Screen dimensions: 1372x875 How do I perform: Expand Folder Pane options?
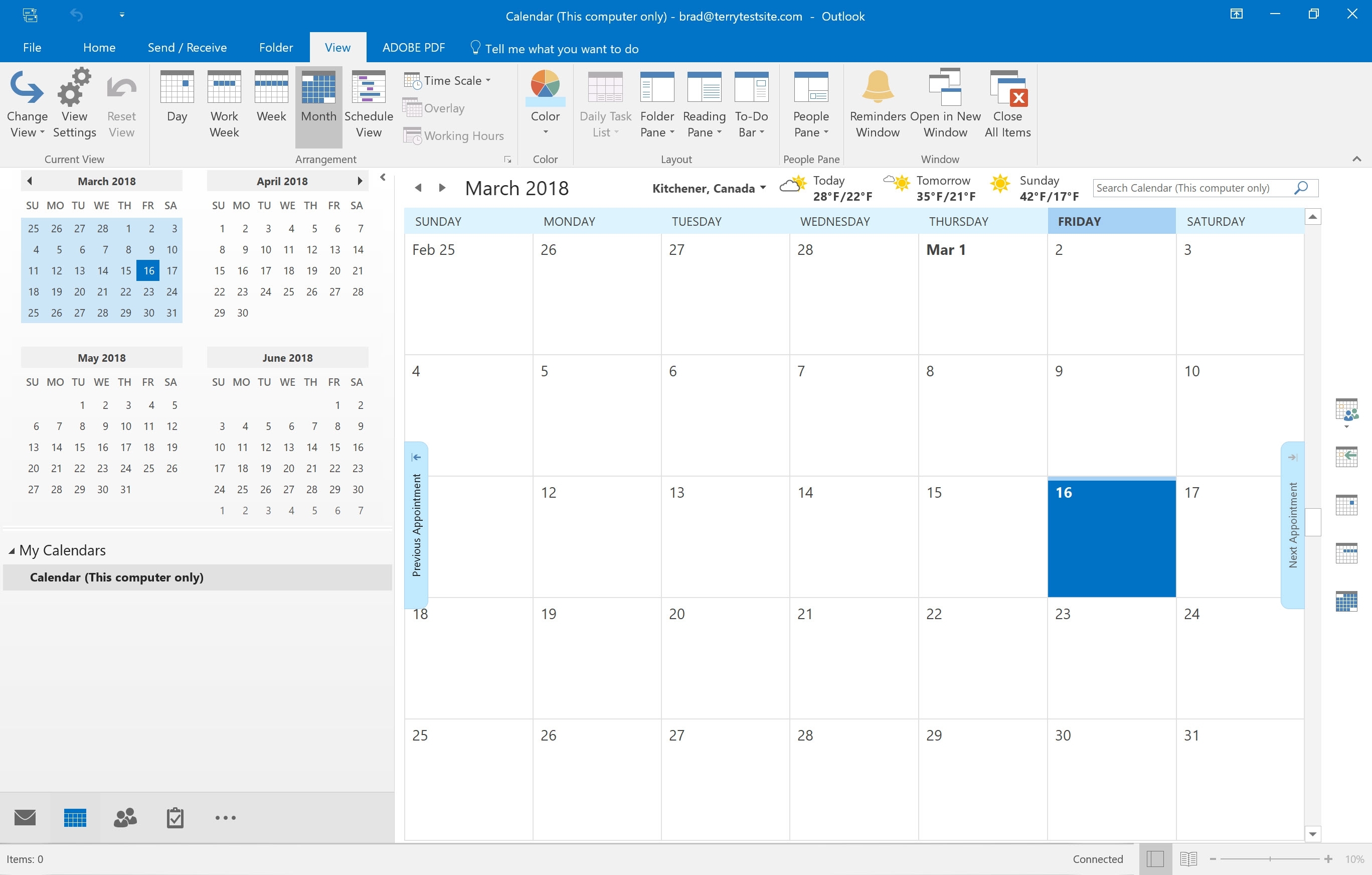click(656, 131)
